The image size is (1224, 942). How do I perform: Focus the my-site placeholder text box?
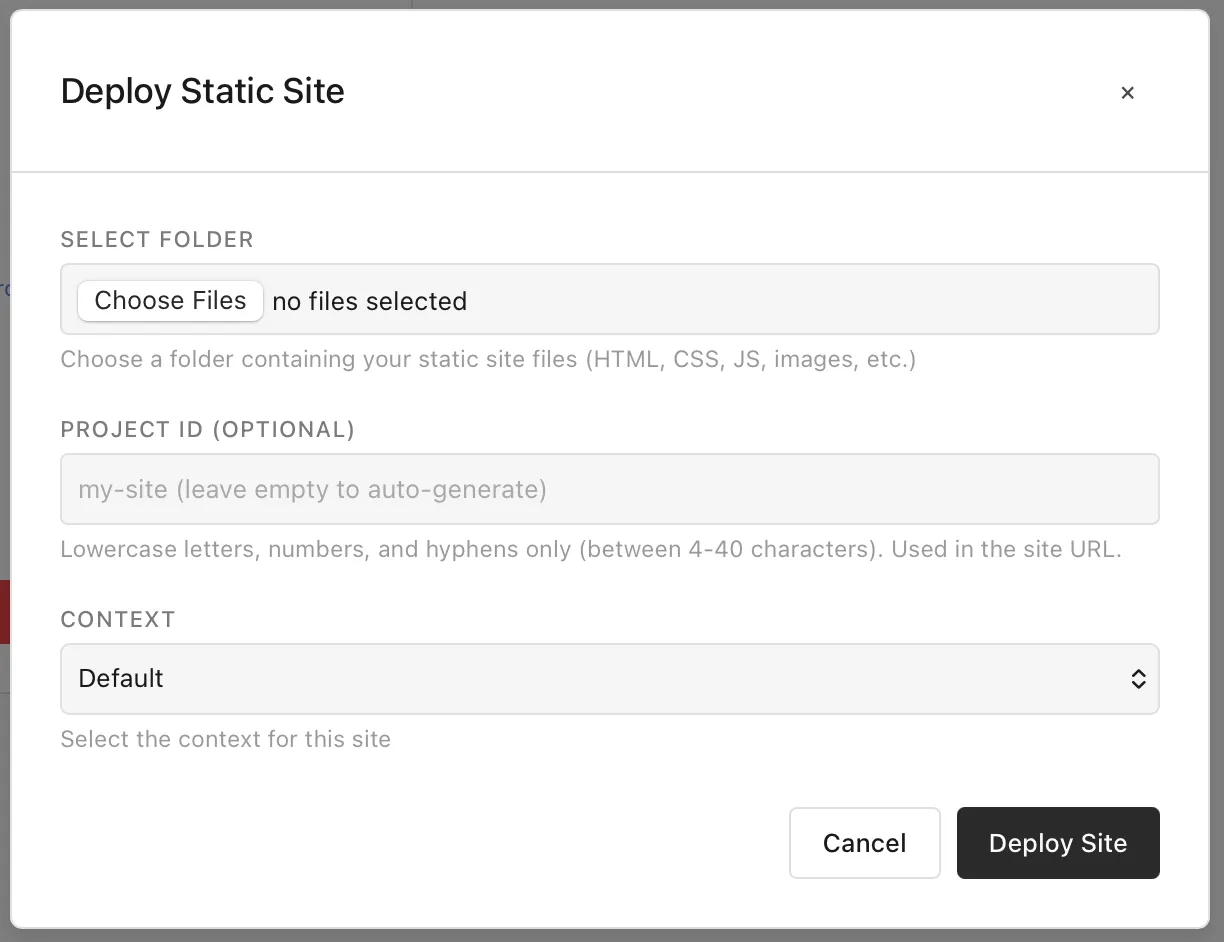tap(610, 489)
